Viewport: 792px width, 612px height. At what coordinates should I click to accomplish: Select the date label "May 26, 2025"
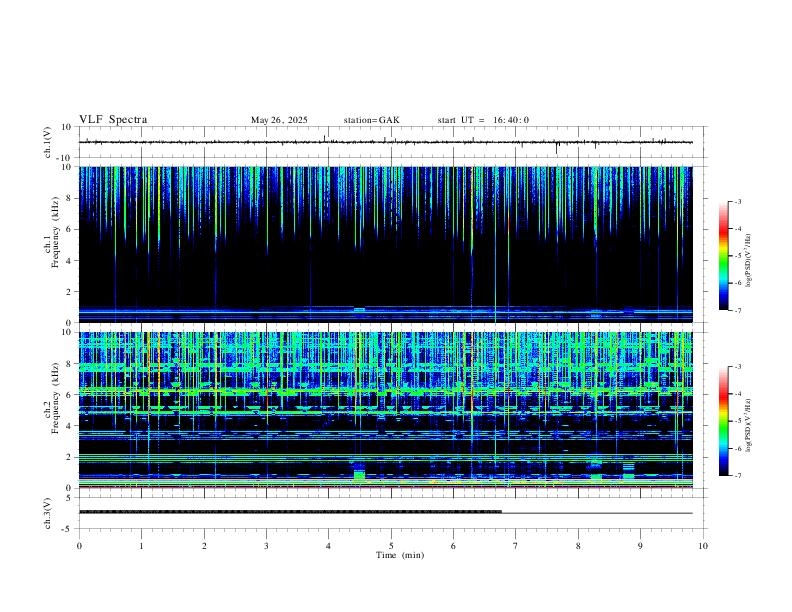279,120
